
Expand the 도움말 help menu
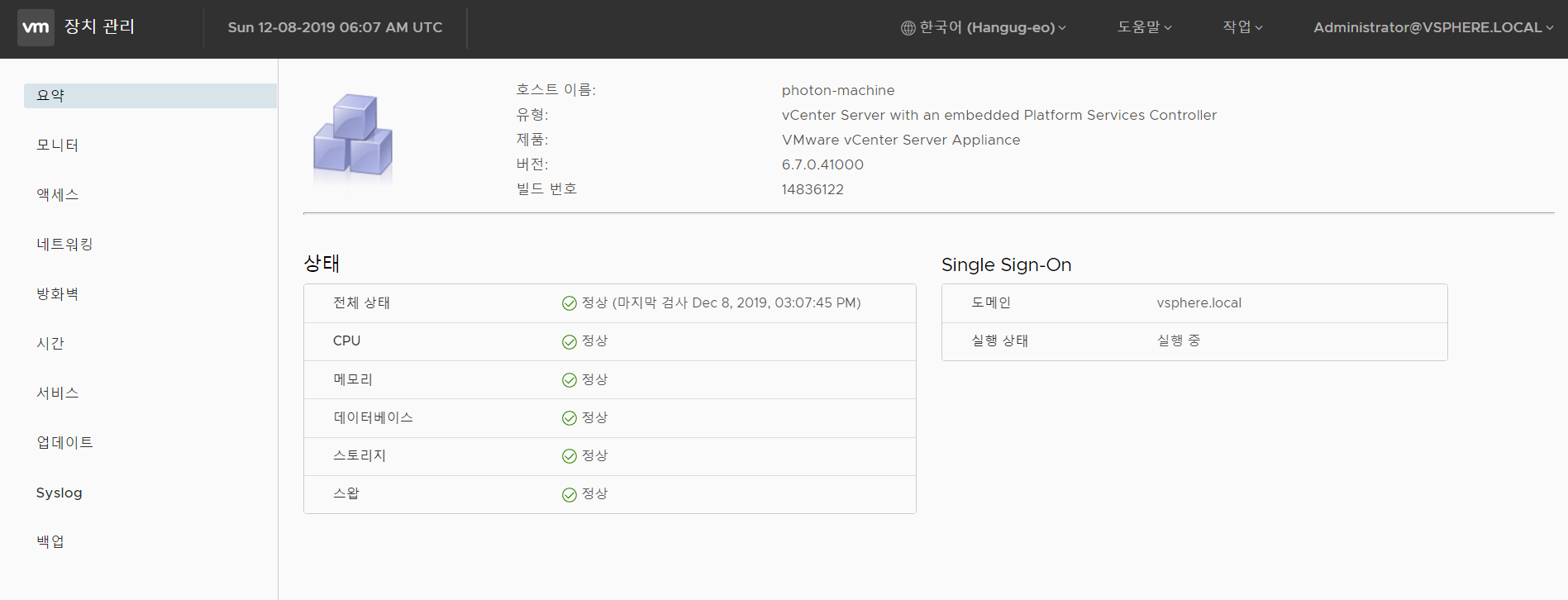[1145, 27]
